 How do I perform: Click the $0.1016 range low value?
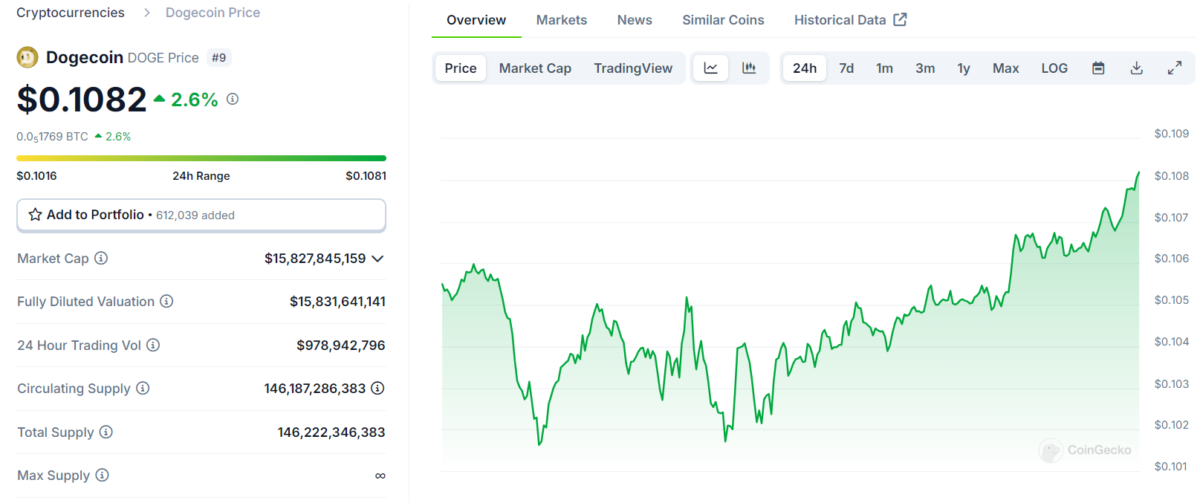[37, 176]
